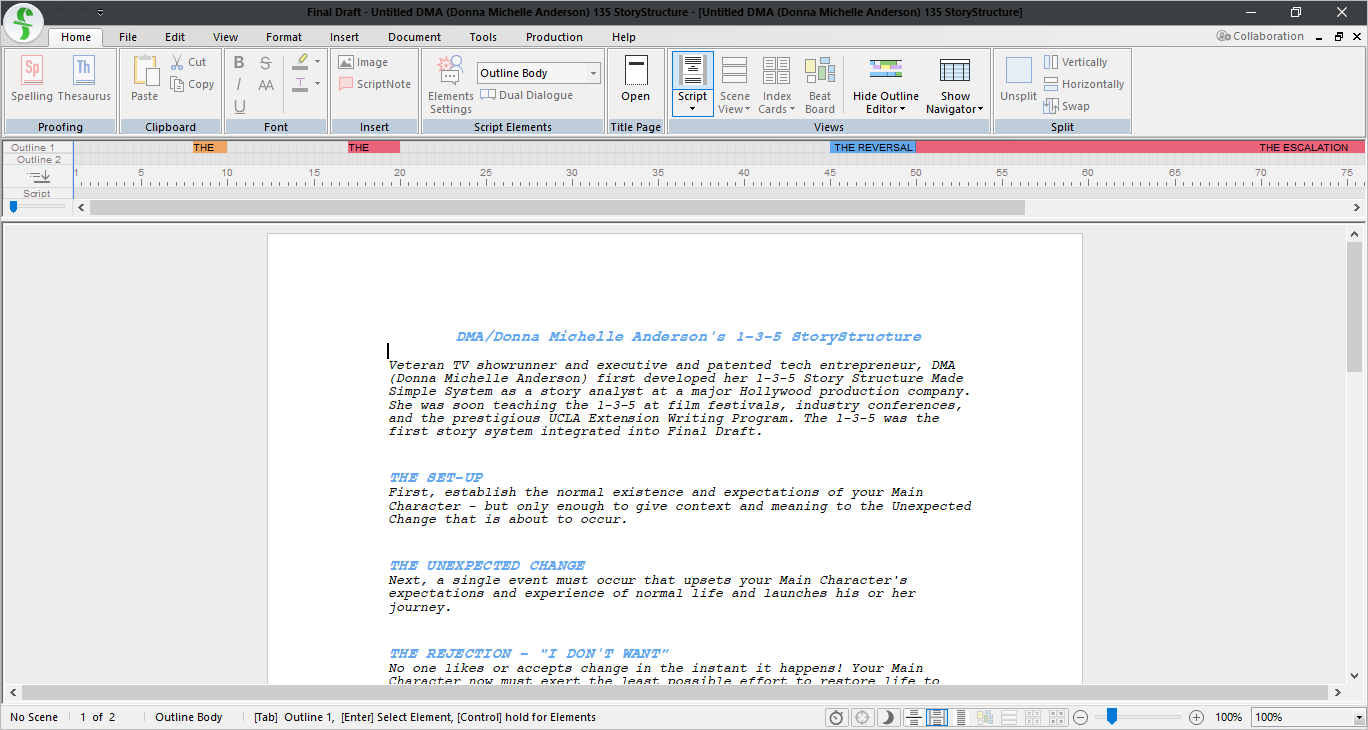Open the Production tab
Viewport: 1368px width, 730px height.
pyautogui.click(x=554, y=37)
